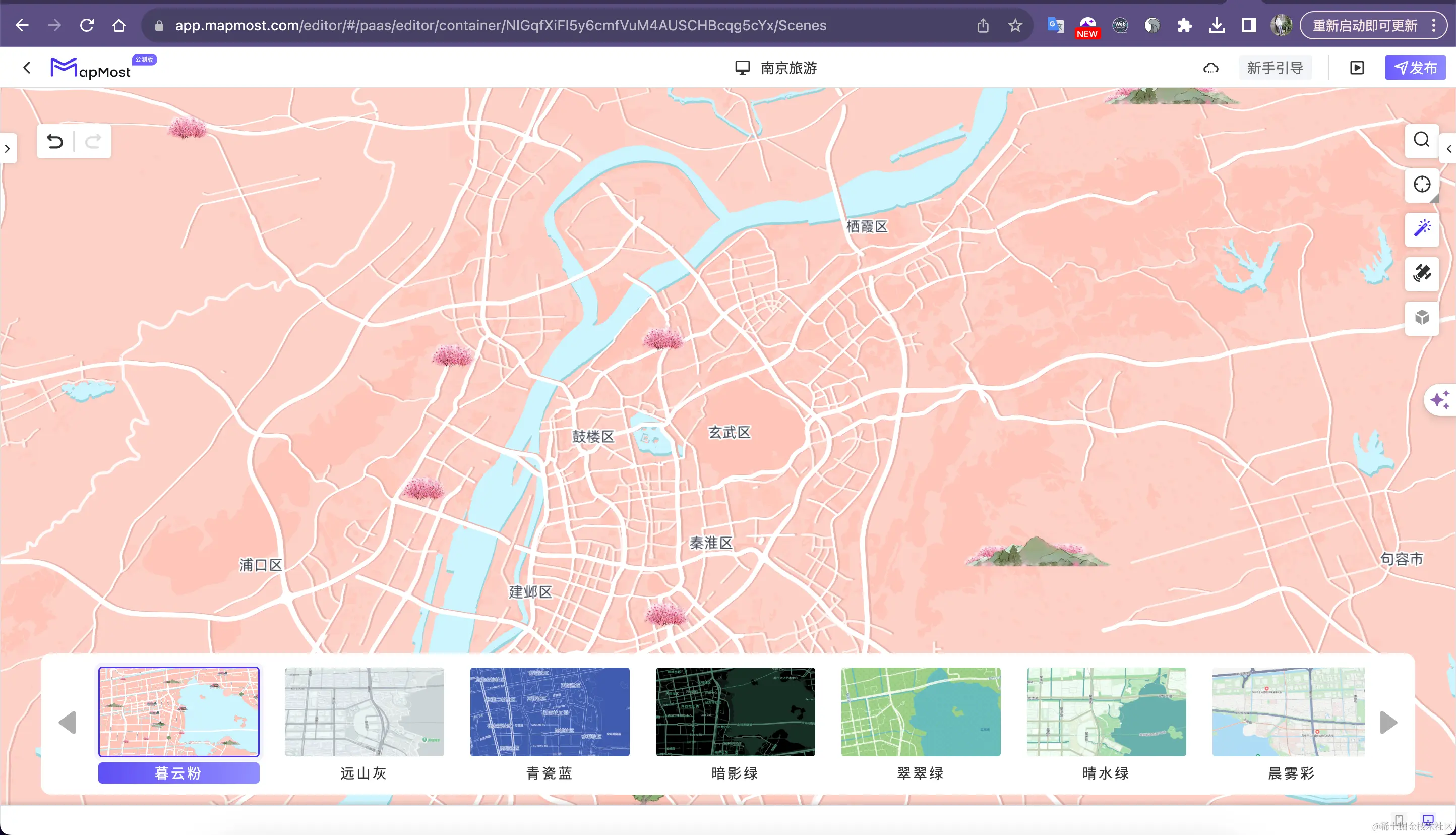
Task: Select the 暗影绿 map style thumbnail
Action: 736,711
